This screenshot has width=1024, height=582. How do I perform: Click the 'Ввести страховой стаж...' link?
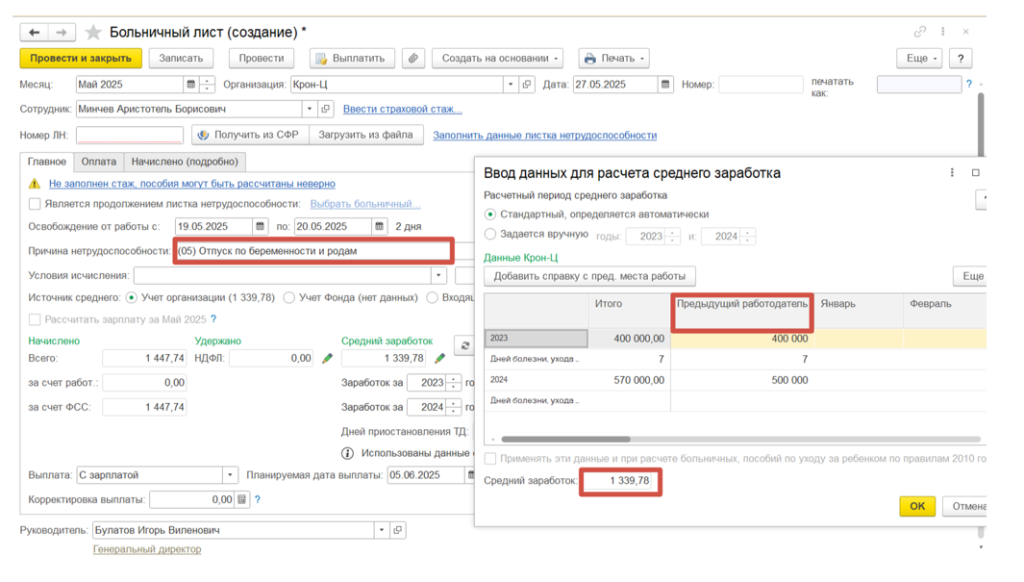[403, 109]
